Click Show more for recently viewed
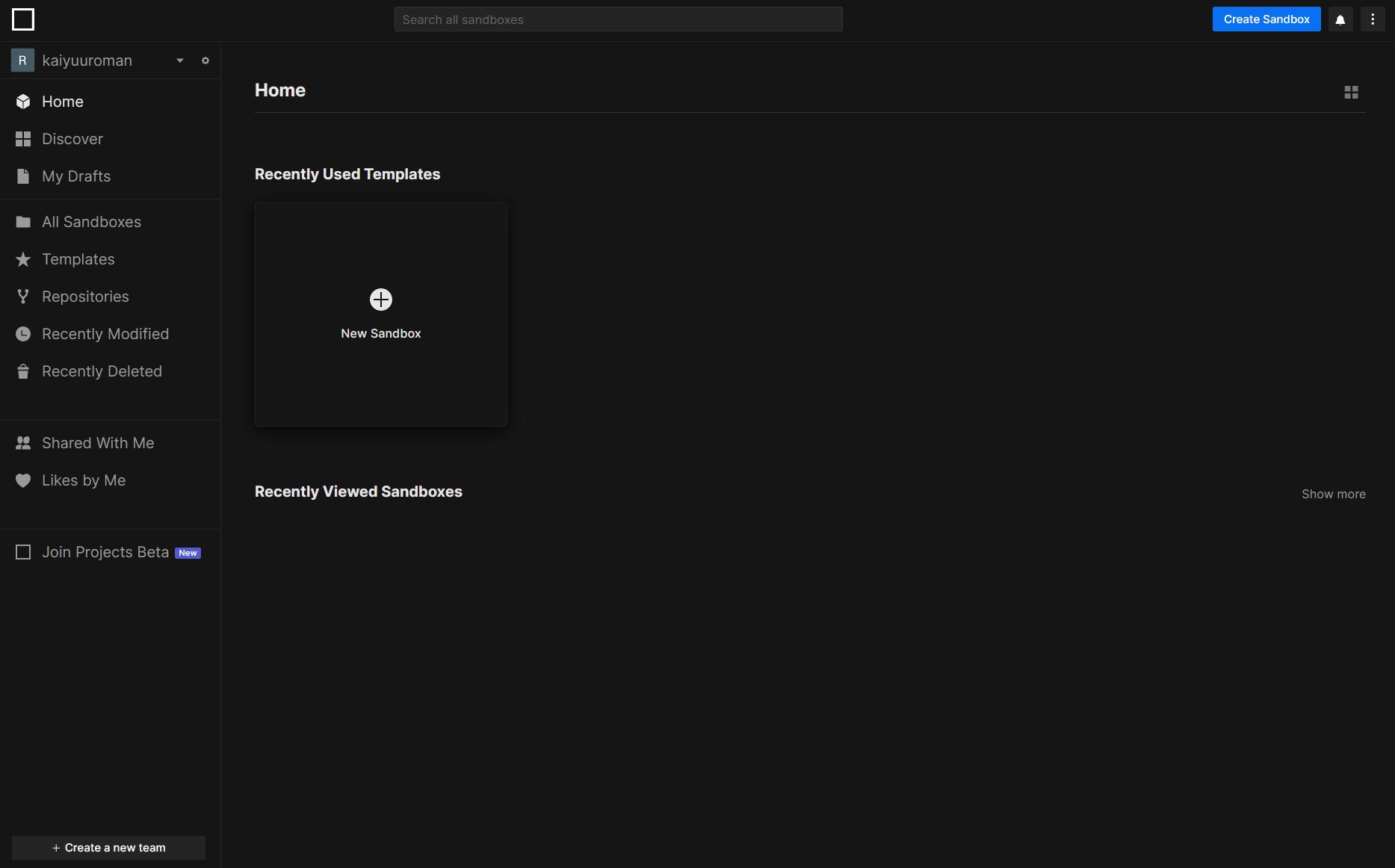 coord(1333,494)
